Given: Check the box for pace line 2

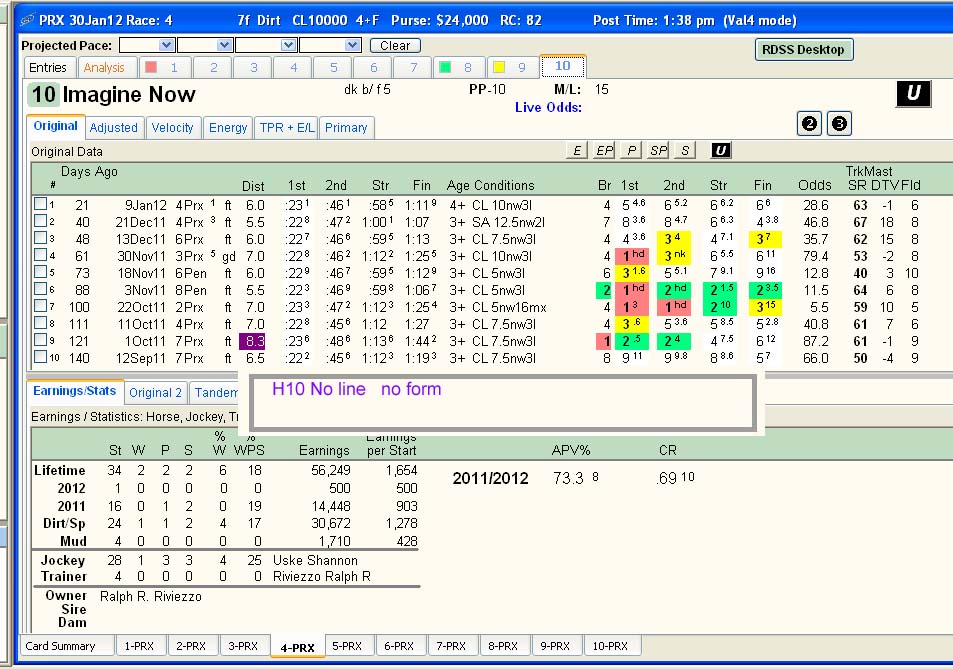Looking at the screenshot, I should pos(41,221).
